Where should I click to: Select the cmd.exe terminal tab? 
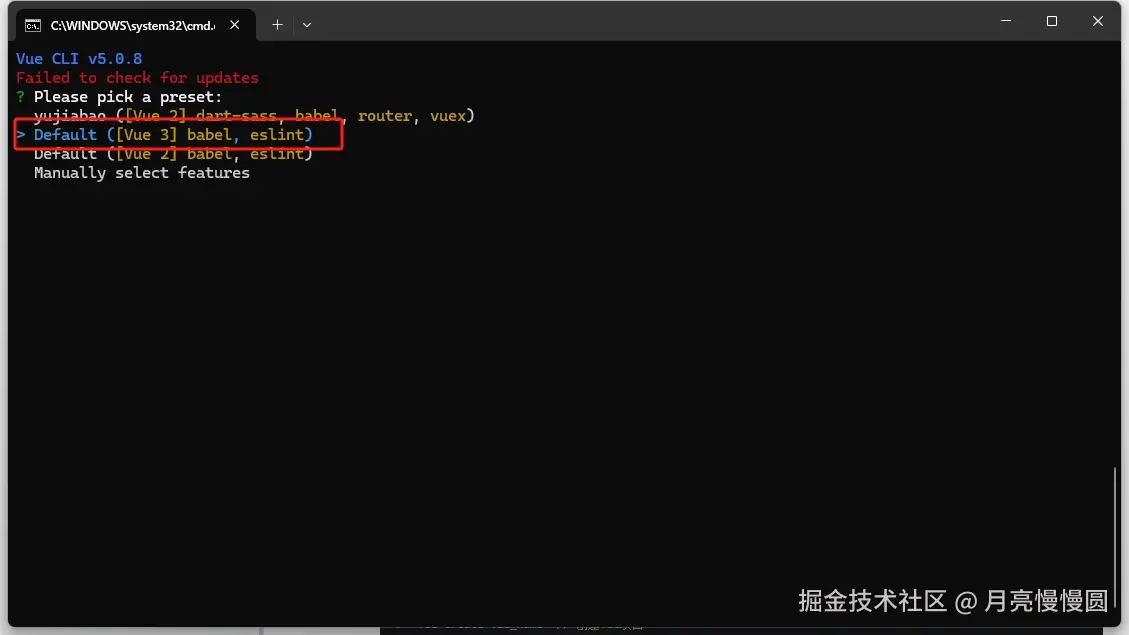click(135, 25)
